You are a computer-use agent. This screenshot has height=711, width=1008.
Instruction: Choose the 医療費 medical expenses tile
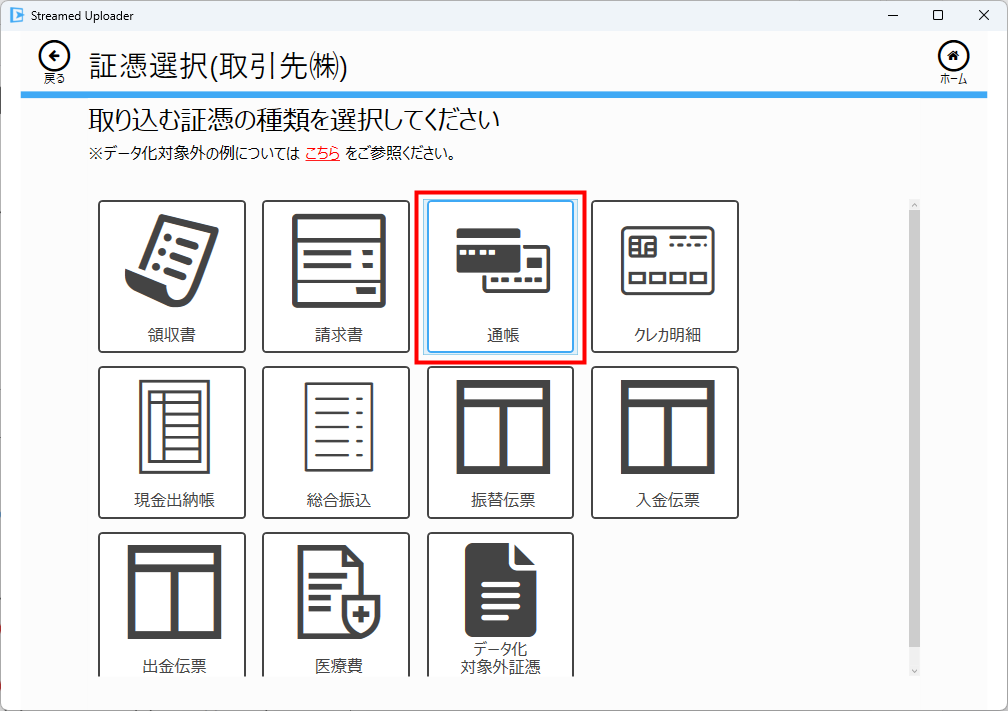point(336,605)
